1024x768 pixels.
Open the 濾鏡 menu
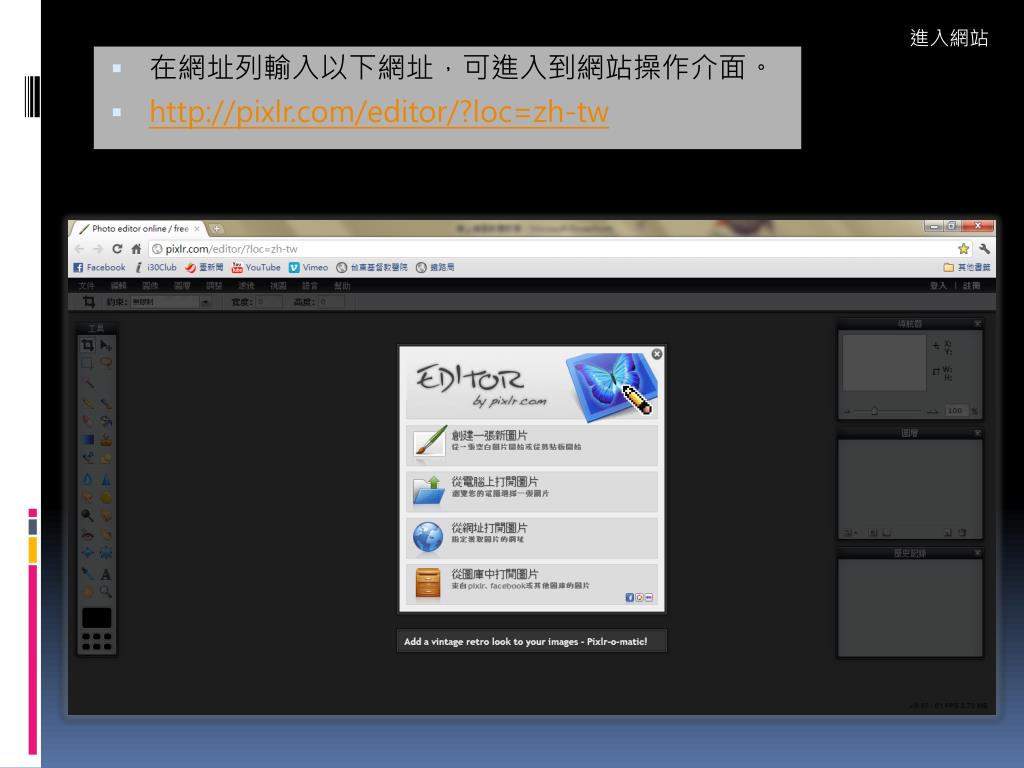click(246, 286)
